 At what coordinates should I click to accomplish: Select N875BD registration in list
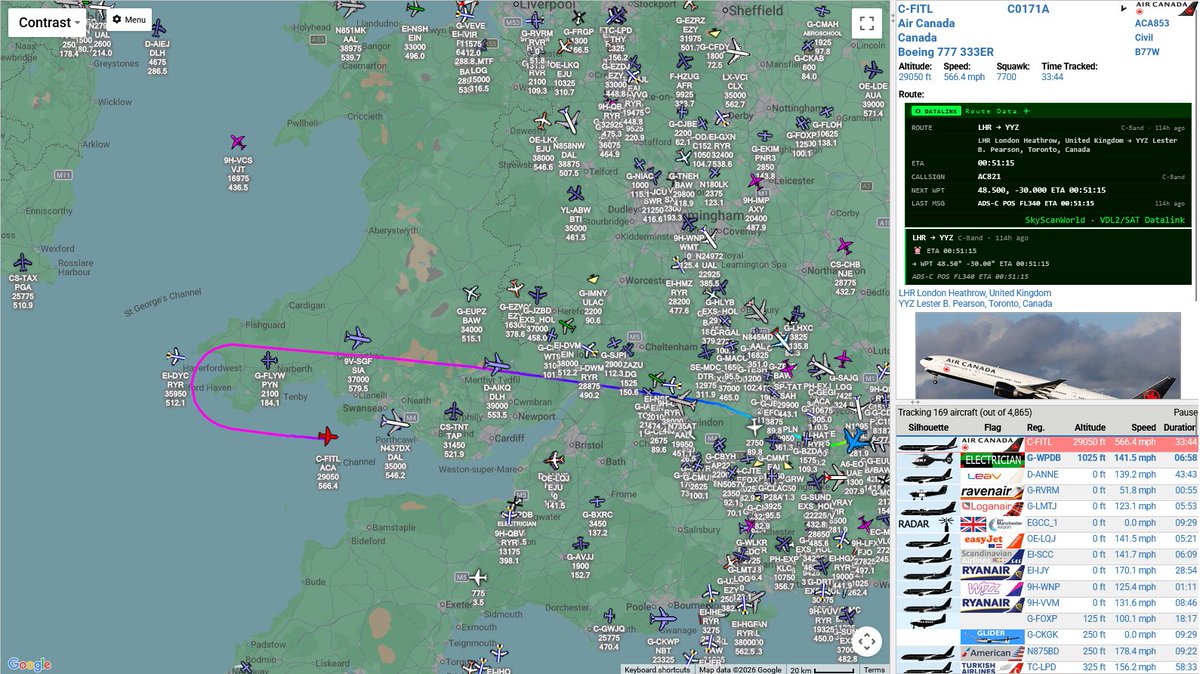pos(1044,651)
